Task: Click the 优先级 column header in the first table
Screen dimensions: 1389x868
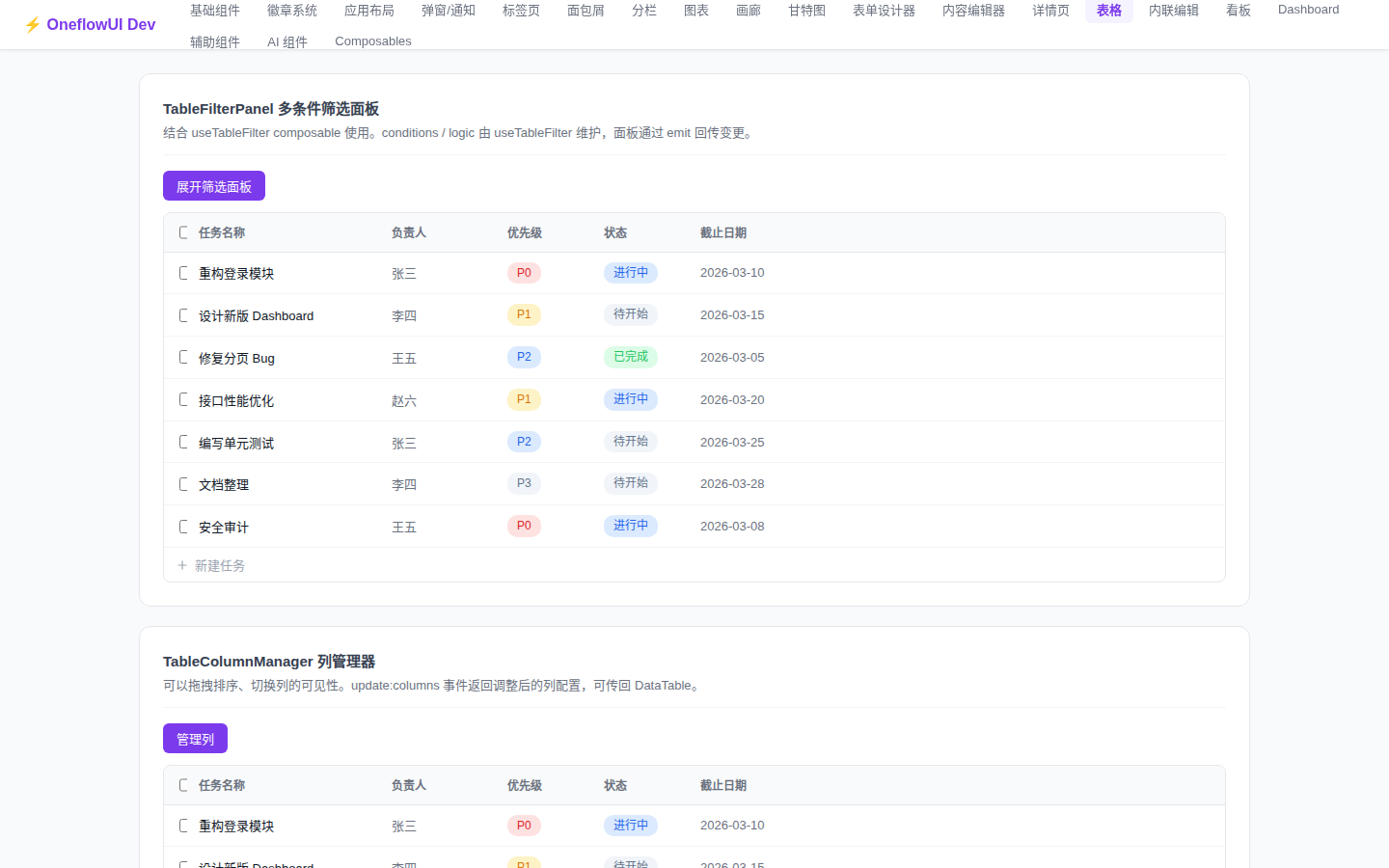Action: click(525, 232)
